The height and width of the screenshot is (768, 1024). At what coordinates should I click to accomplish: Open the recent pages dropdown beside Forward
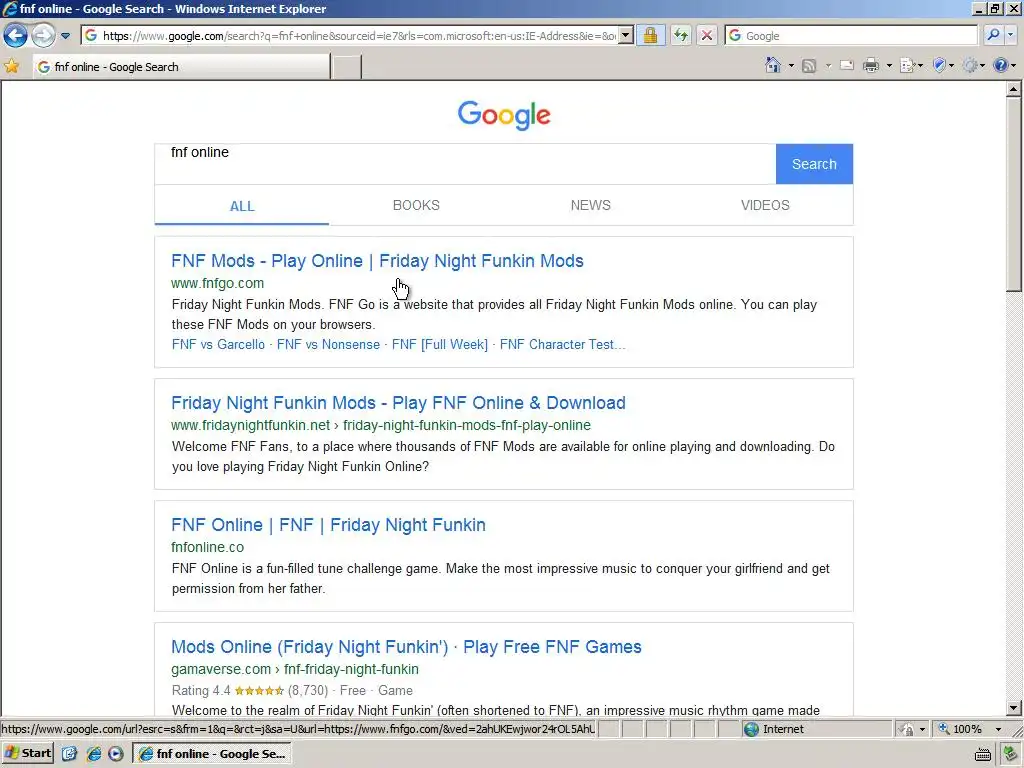[x=65, y=36]
